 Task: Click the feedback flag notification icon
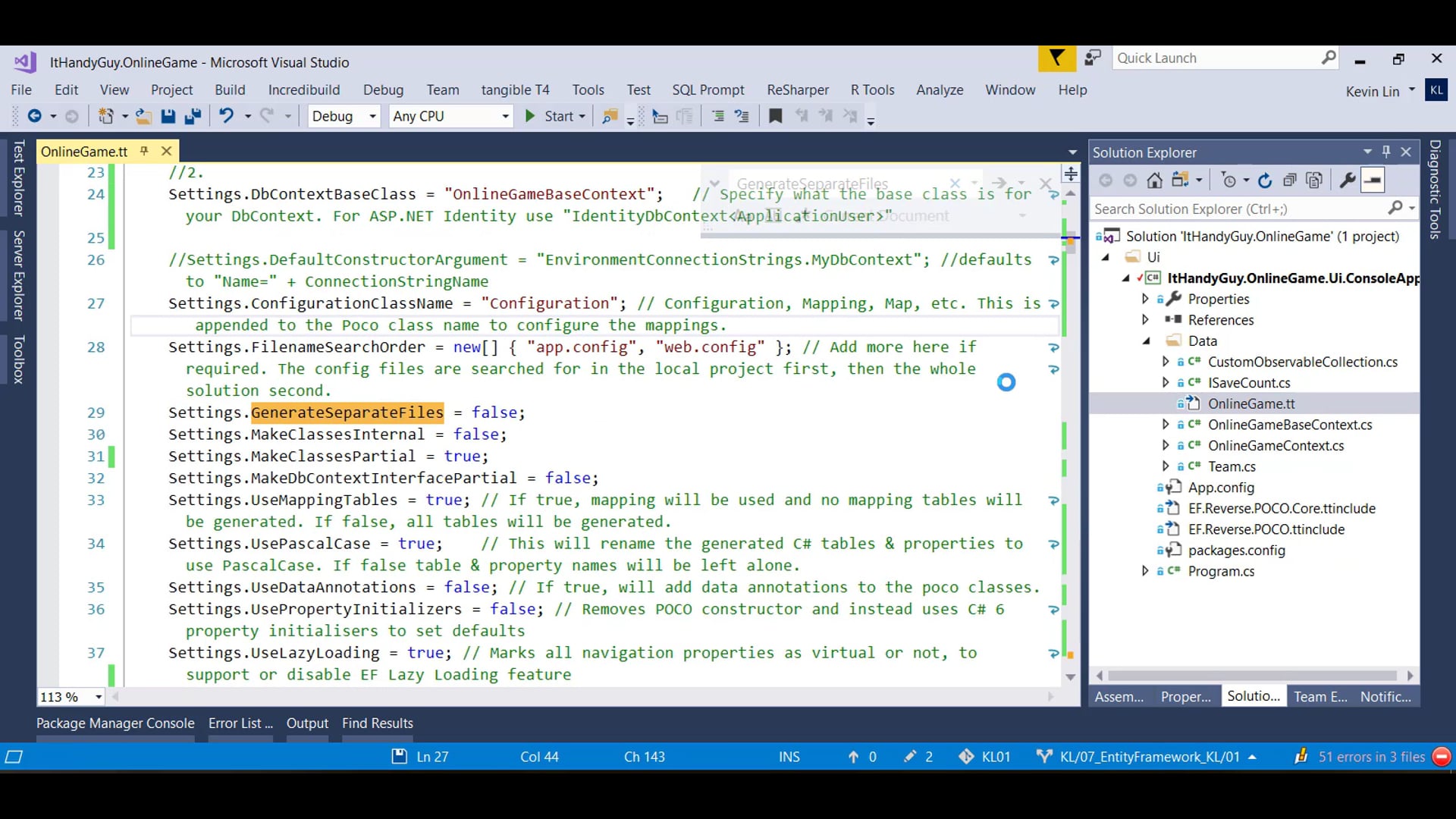[x=1056, y=58]
